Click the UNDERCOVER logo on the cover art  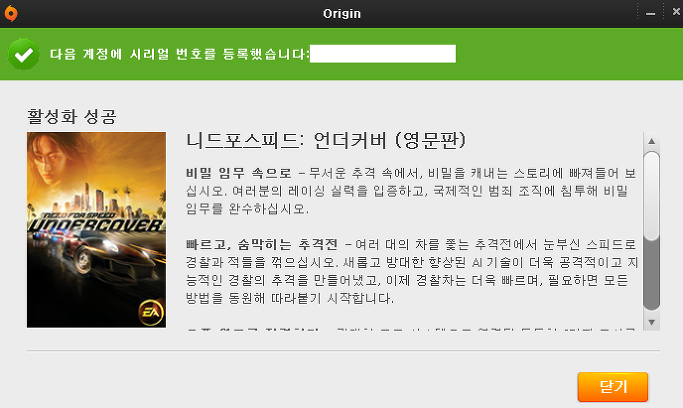point(96,225)
